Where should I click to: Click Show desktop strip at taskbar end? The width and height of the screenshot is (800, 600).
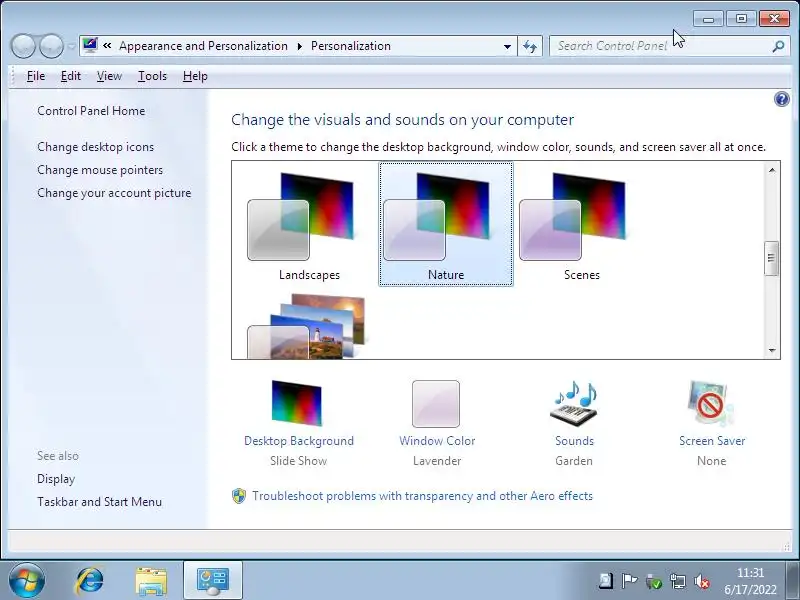[794, 581]
